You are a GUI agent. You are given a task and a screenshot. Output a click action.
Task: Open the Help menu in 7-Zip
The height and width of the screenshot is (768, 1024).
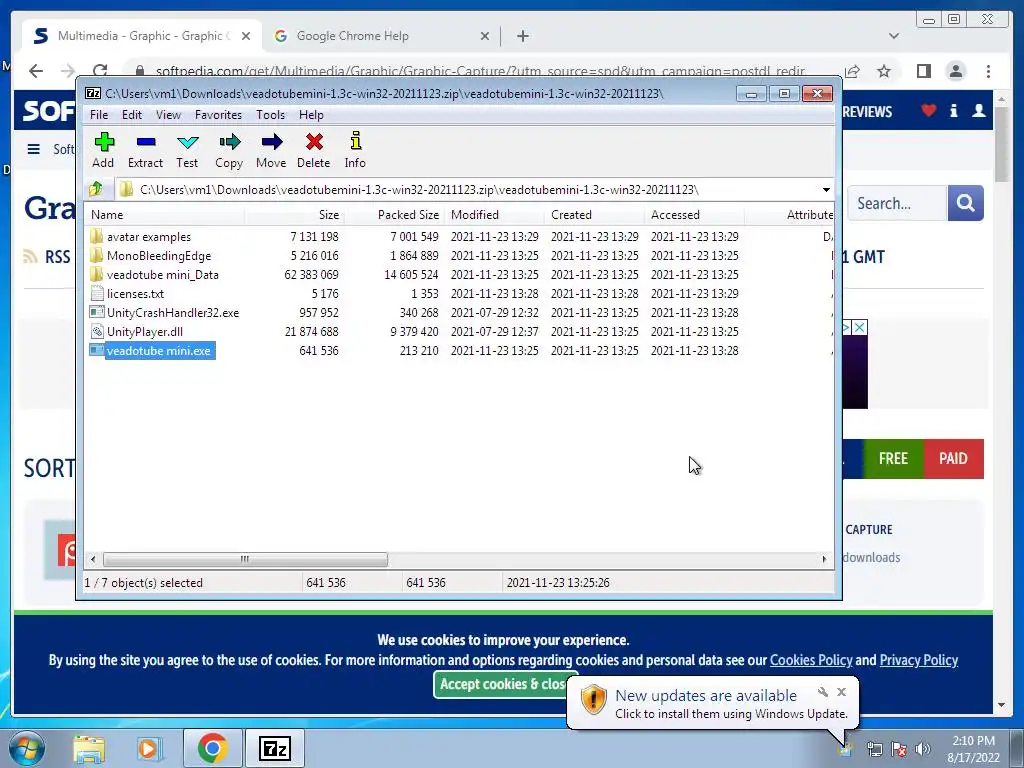click(x=312, y=115)
